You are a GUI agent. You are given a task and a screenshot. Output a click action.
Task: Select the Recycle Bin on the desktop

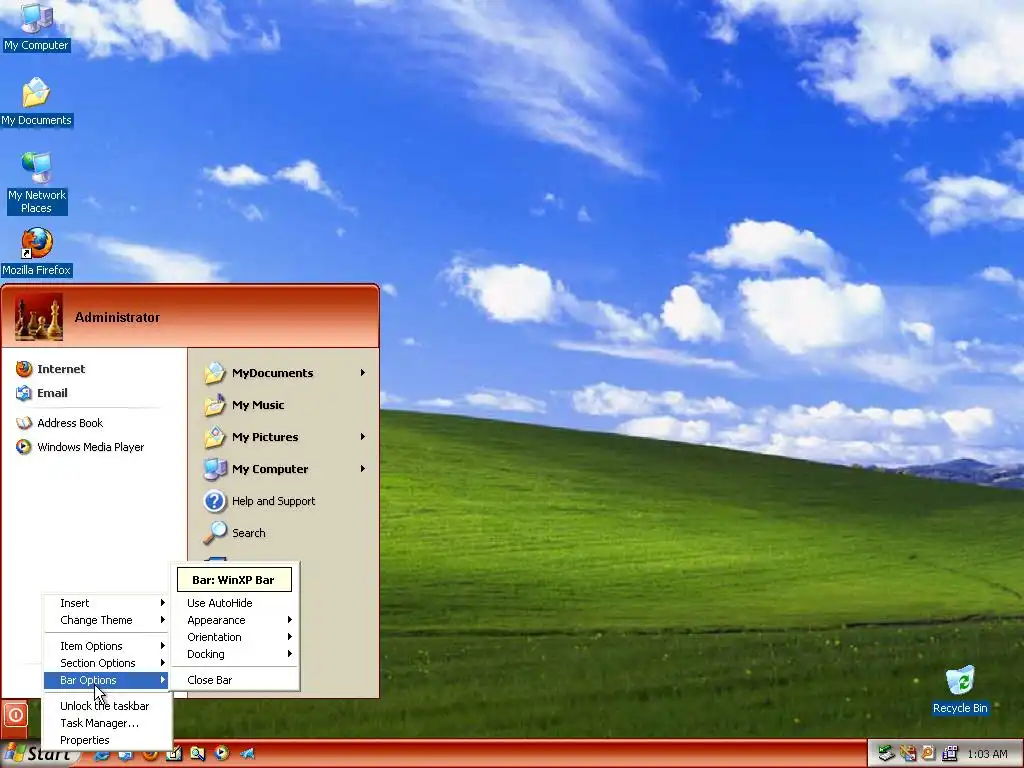960,690
